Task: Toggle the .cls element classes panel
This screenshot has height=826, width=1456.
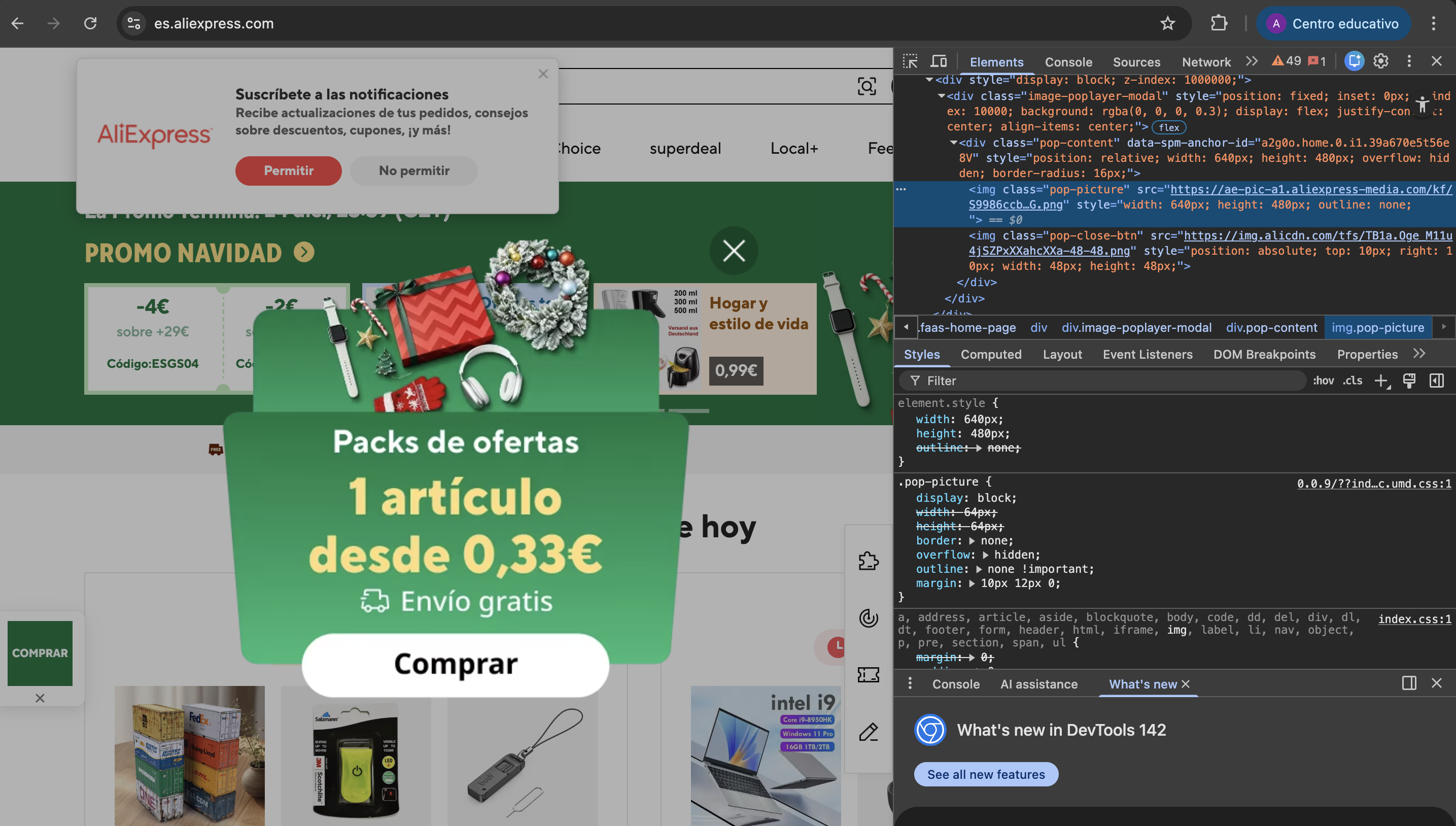Action: click(x=1352, y=381)
